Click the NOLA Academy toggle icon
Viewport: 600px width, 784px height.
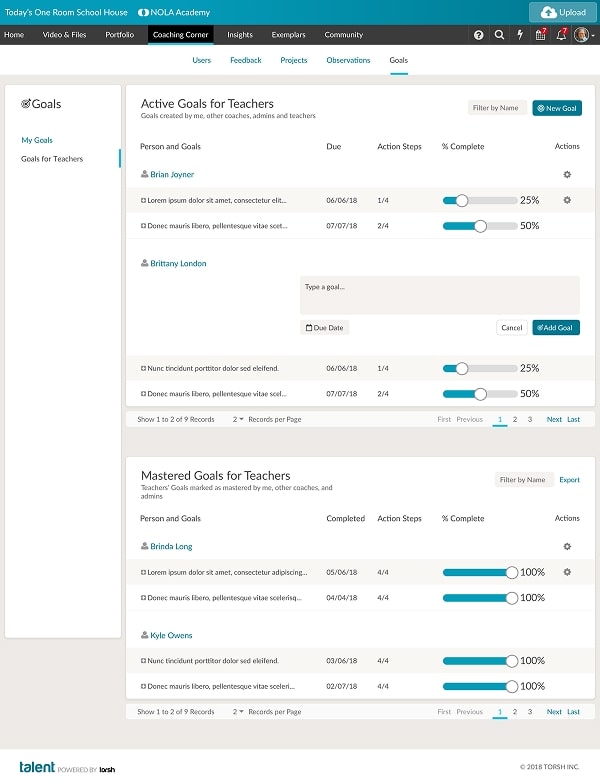tap(143, 12)
